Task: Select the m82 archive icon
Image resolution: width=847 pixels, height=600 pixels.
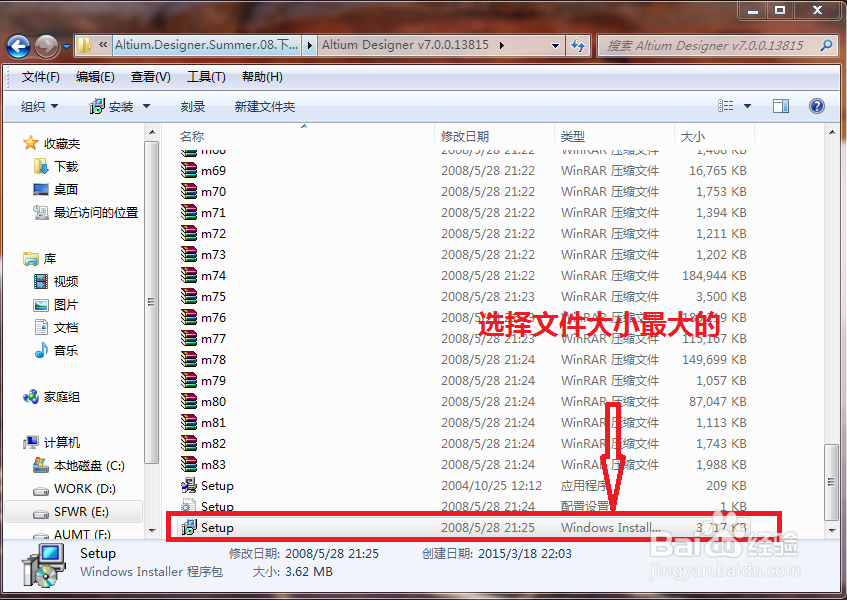Action: (189, 444)
